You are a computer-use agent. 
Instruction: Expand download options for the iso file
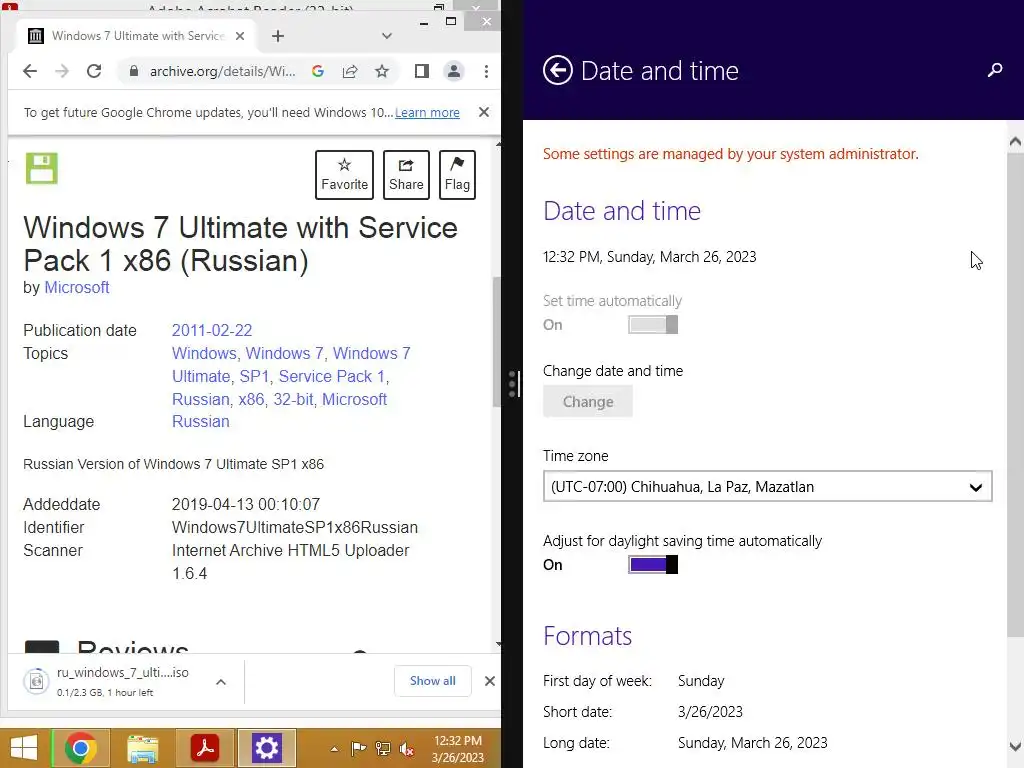221,682
